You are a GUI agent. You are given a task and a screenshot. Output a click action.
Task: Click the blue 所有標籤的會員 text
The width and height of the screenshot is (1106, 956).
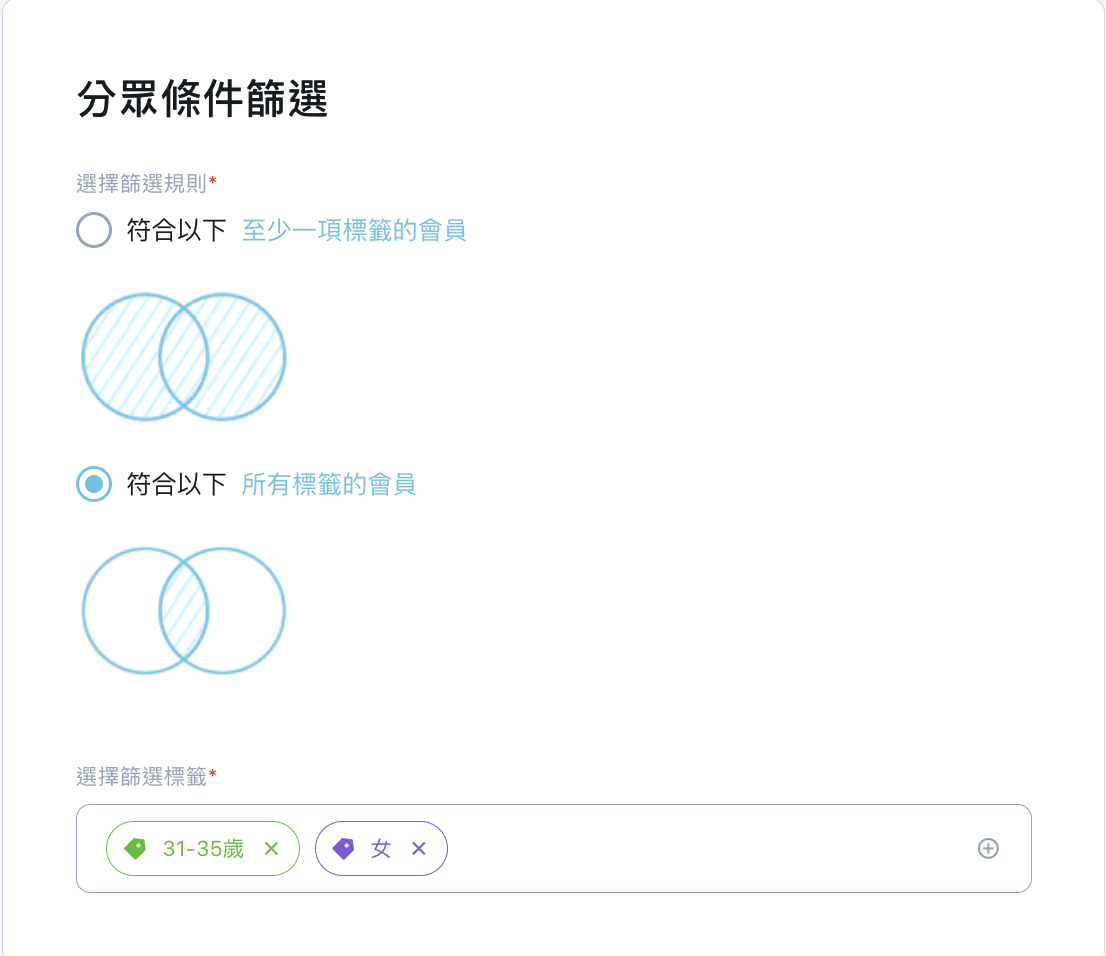pos(329,484)
